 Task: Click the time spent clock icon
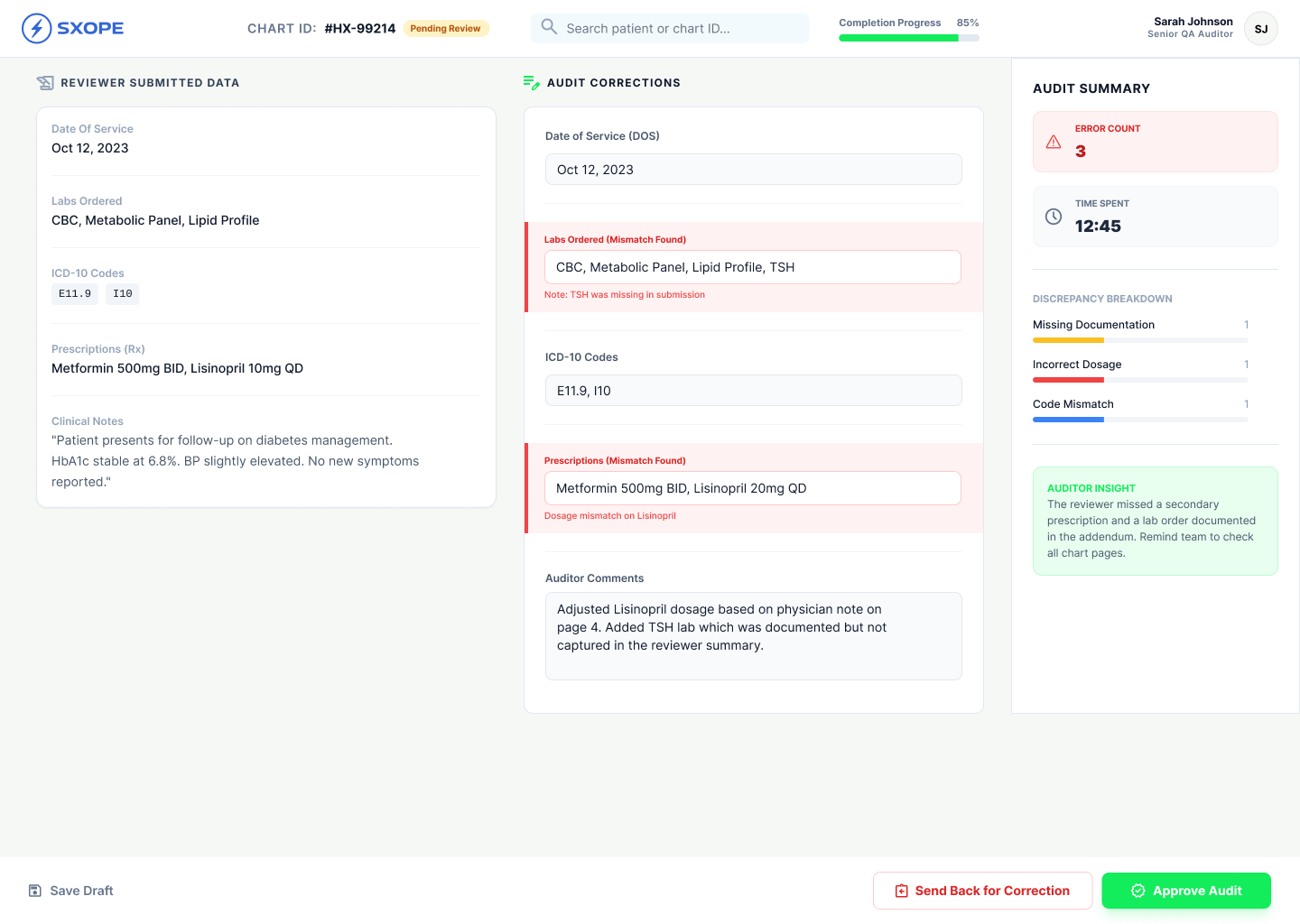tap(1054, 217)
